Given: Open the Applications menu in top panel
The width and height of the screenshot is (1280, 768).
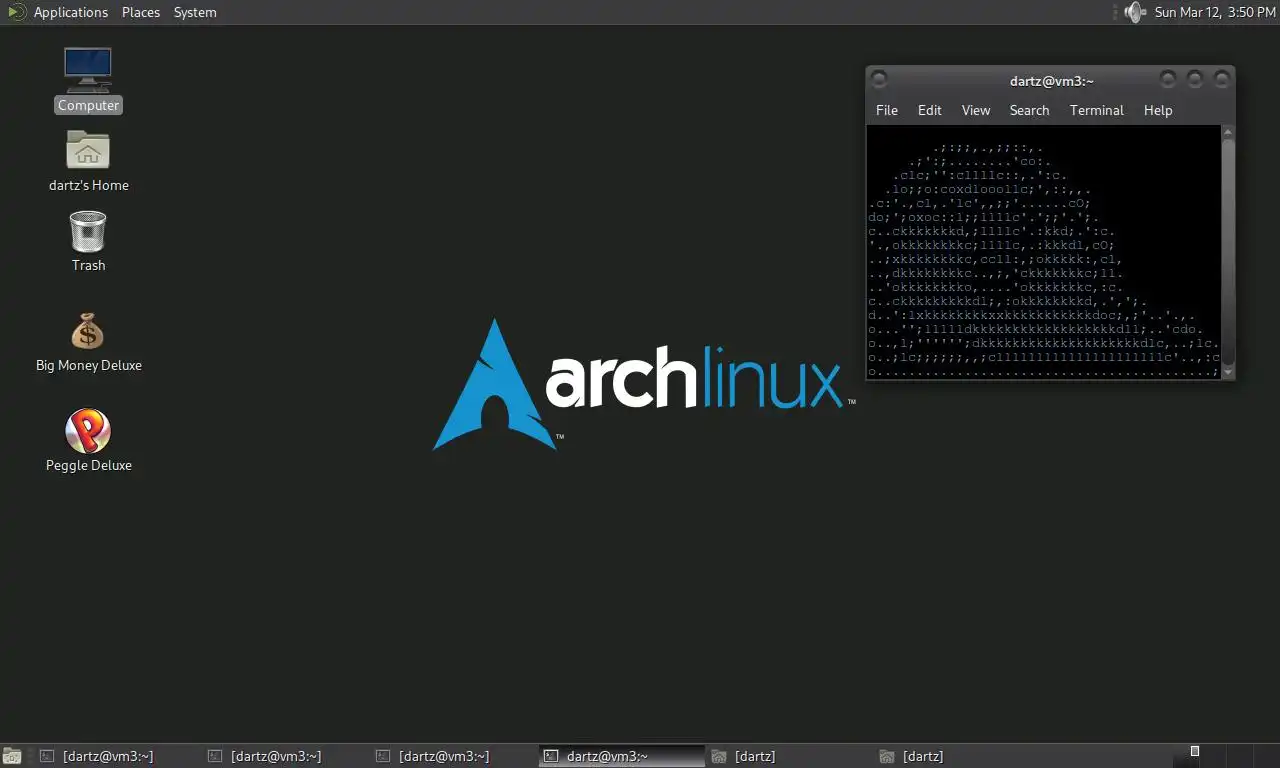Looking at the screenshot, I should tap(70, 12).
